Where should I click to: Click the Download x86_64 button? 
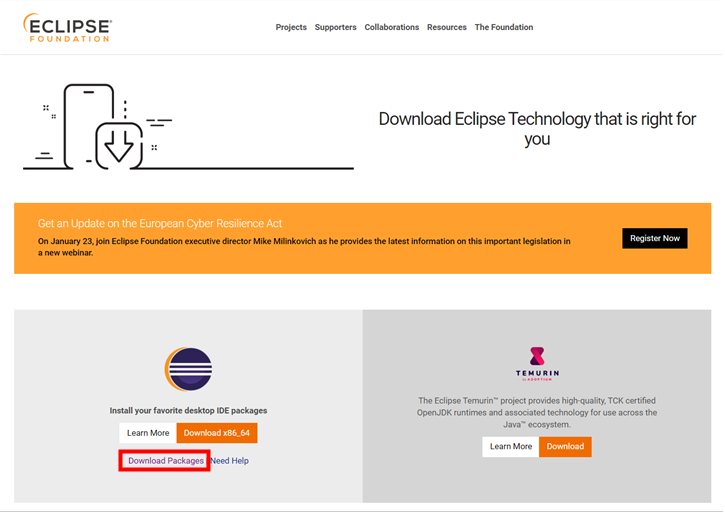point(217,433)
